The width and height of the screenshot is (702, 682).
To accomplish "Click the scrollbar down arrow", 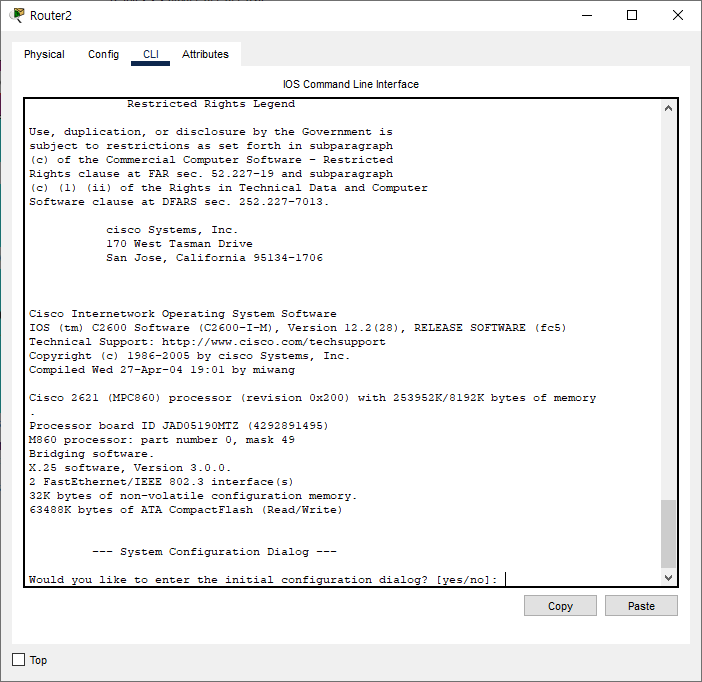I will [x=668, y=578].
